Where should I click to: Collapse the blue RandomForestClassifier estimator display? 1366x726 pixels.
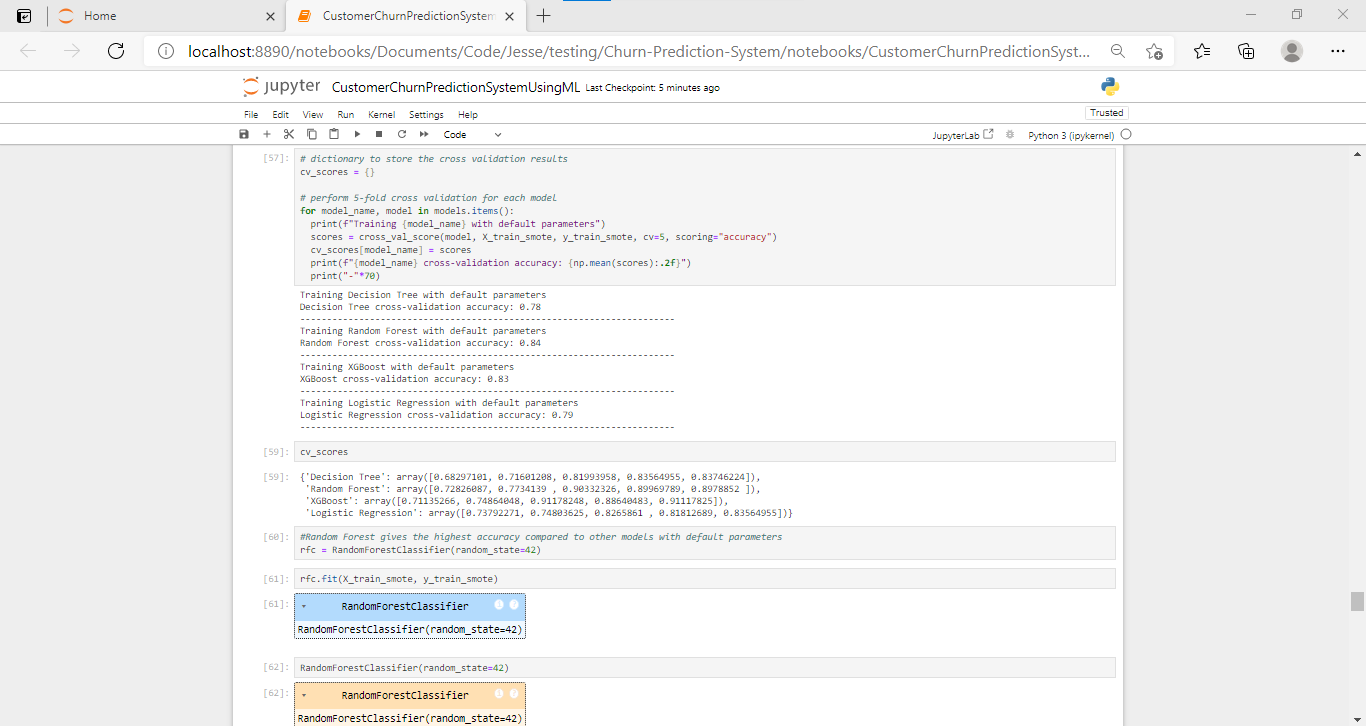tap(301, 605)
